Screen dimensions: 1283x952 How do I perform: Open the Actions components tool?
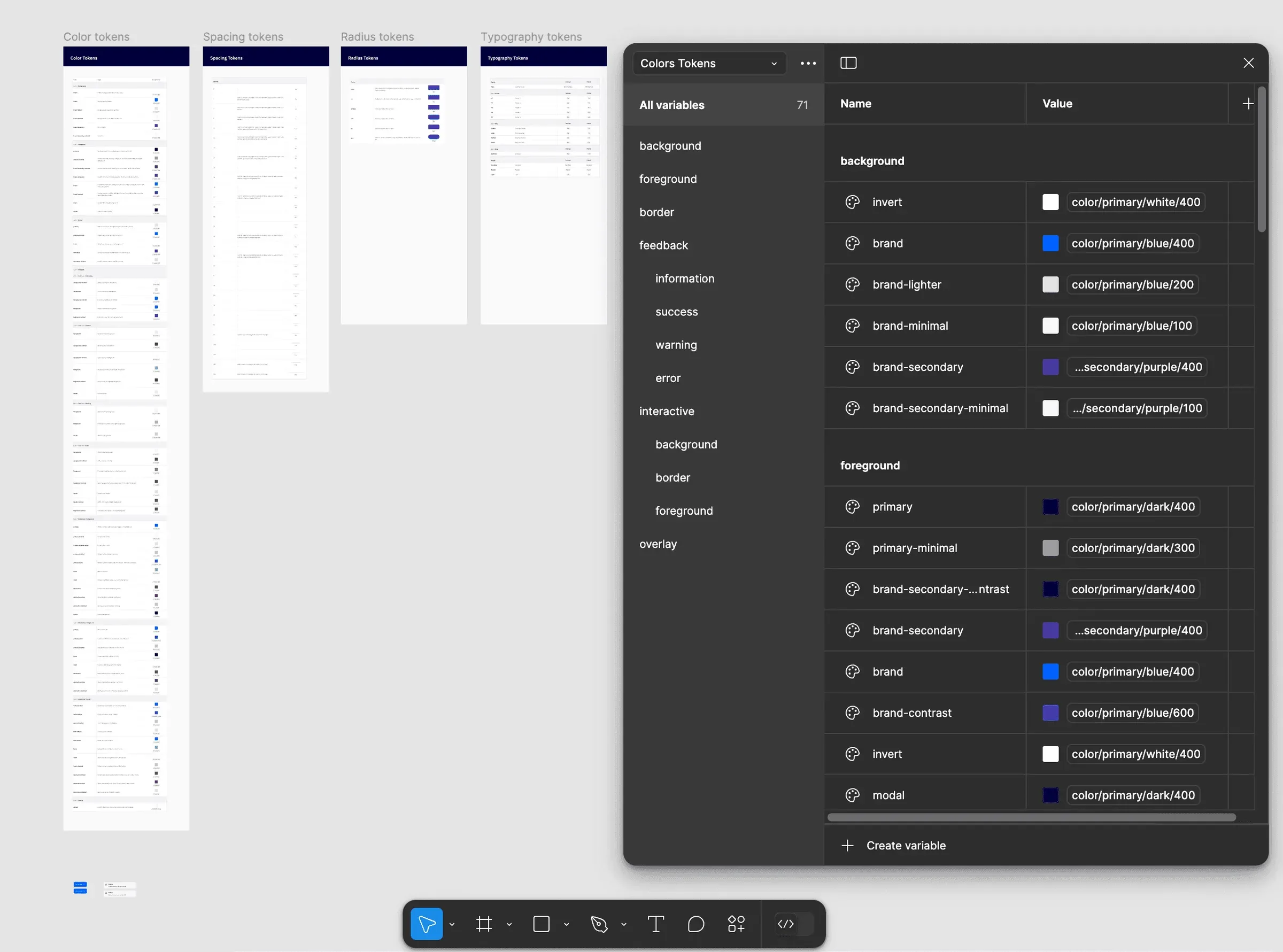click(736, 924)
